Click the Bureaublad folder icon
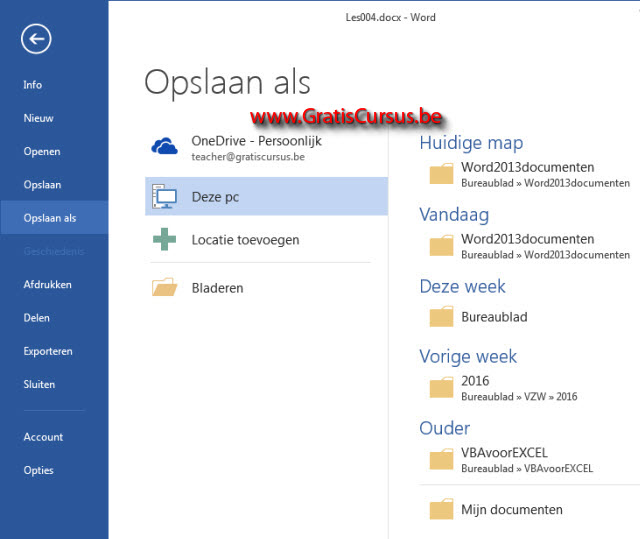 click(441, 317)
